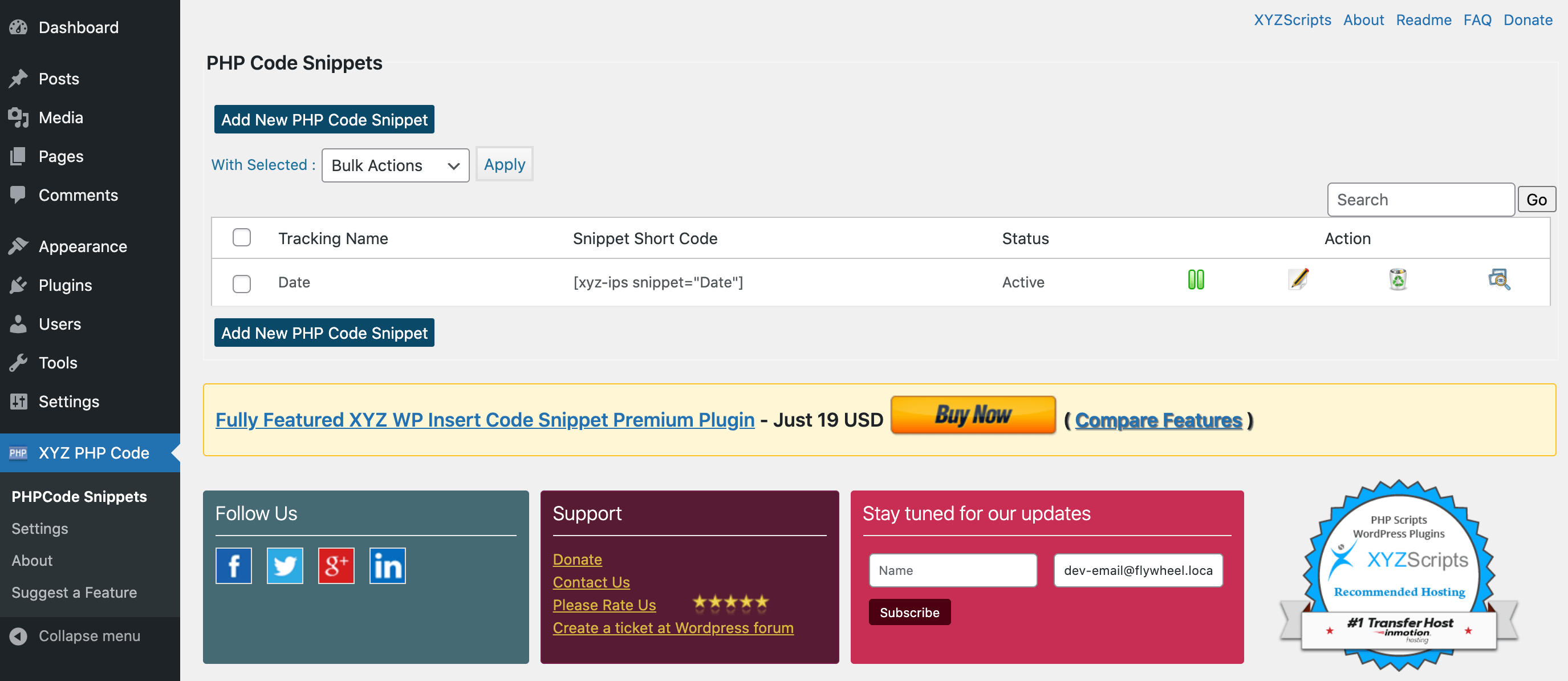Open the Bulk Actions dropdown

395,165
